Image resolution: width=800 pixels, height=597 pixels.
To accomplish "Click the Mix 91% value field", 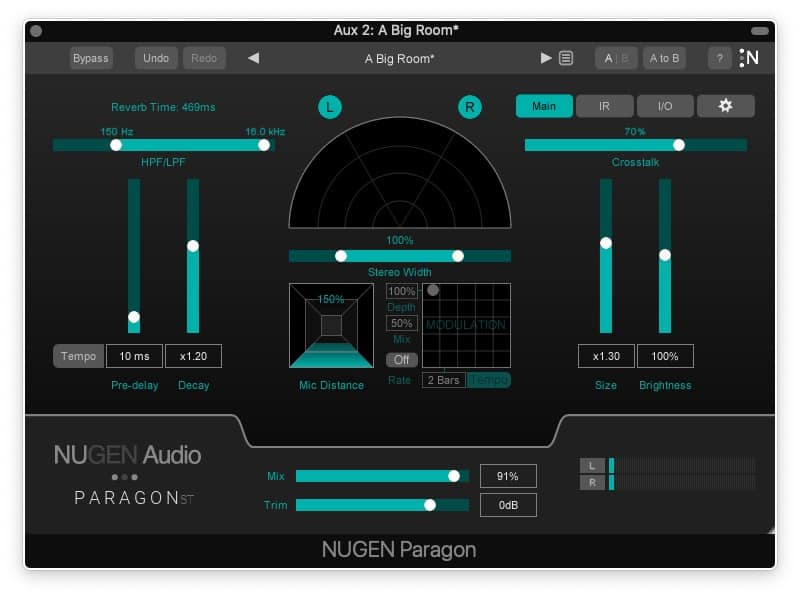I will pos(508,476).
